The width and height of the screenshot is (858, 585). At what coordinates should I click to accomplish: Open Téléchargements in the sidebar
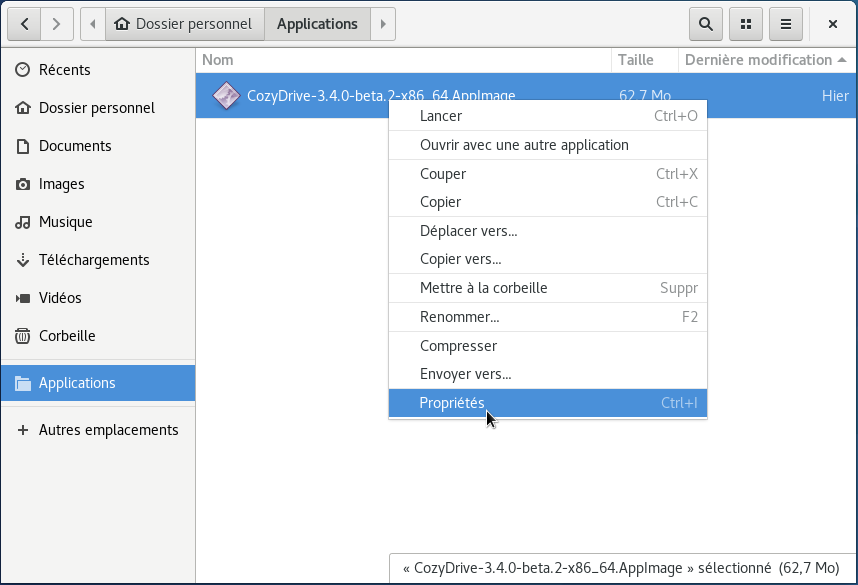[x=98, y=260]
